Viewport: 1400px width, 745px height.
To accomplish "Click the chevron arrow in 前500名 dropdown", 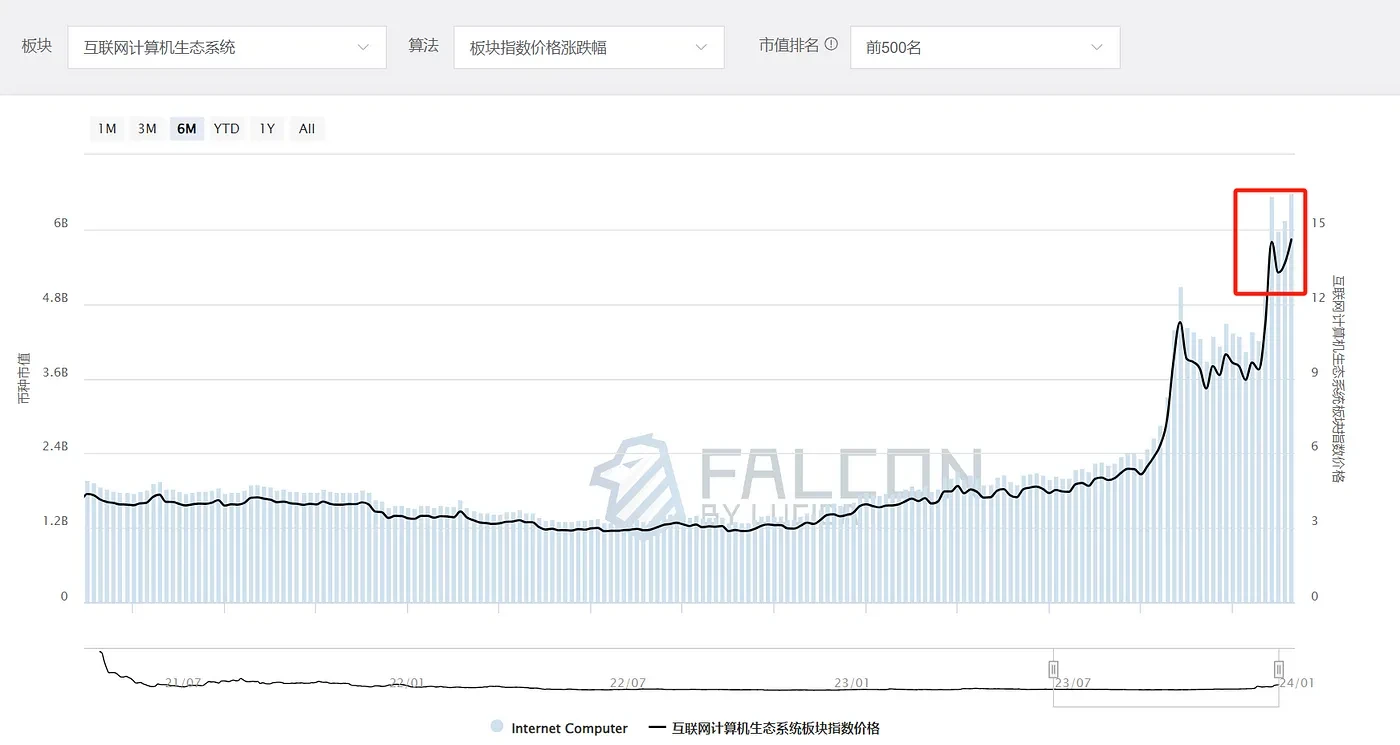I will pyautogui.click(x=1097, y=47).
